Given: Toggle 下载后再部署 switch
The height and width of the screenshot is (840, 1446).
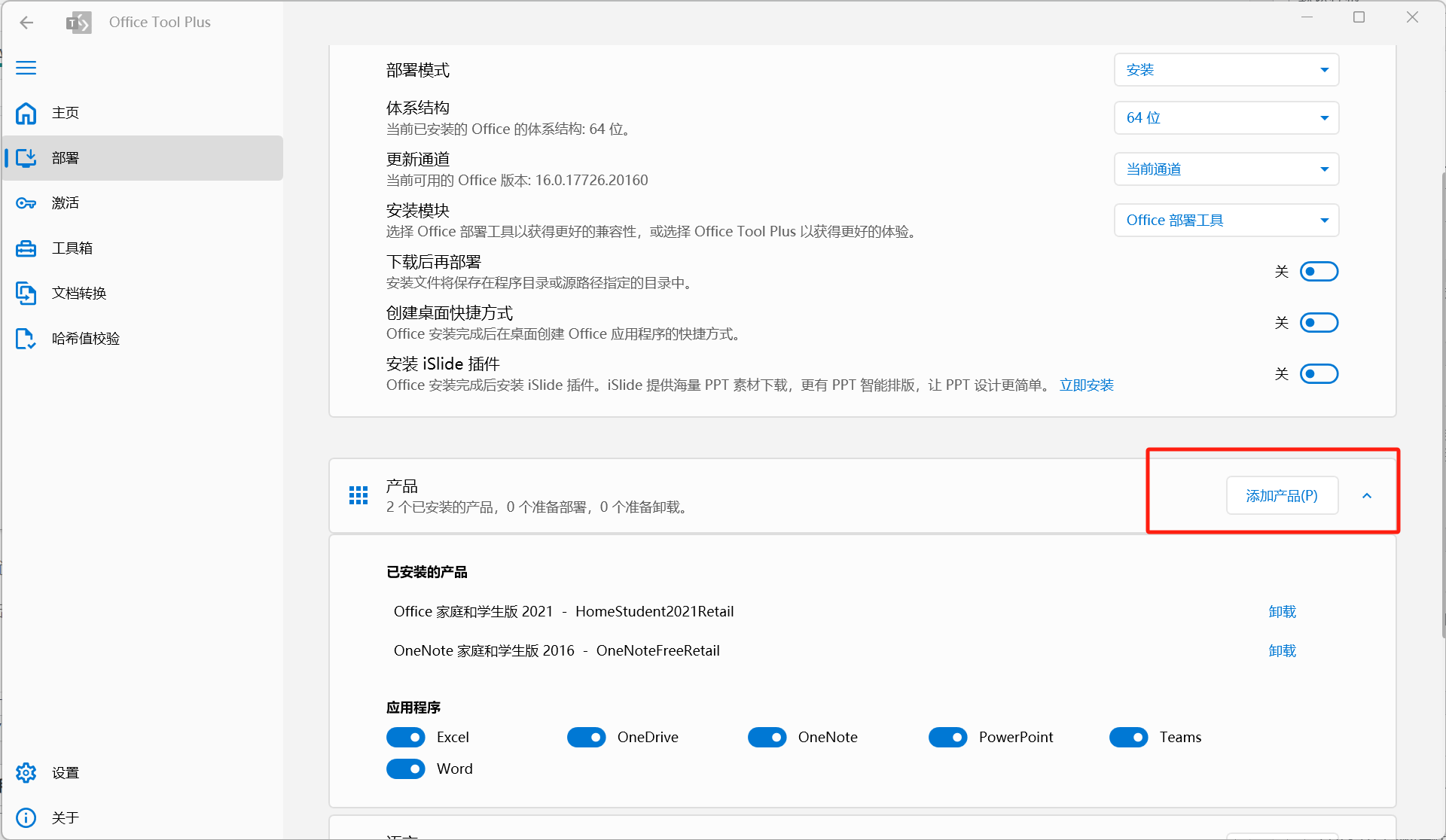Looking at the screenshot, I should coord(1319,272).
